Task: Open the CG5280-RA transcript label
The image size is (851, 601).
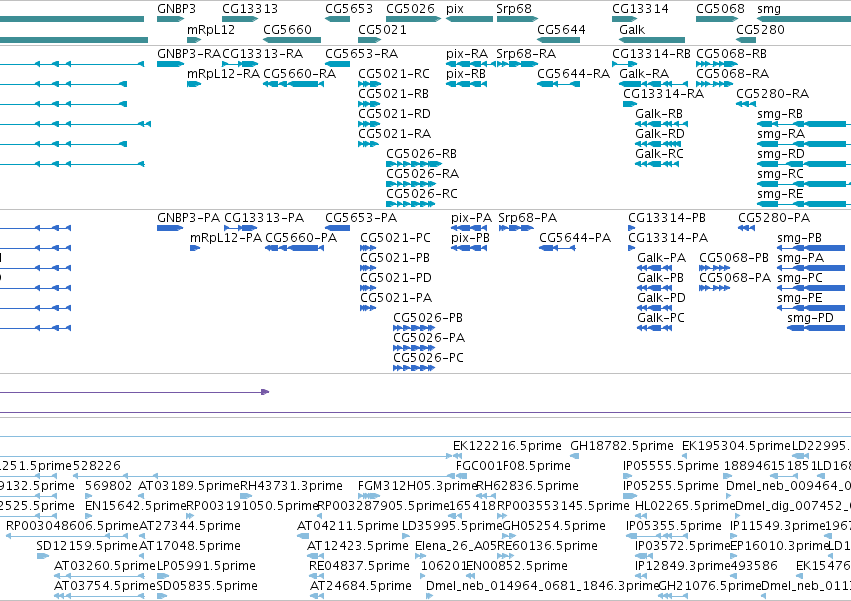Action: click(772, 94)
